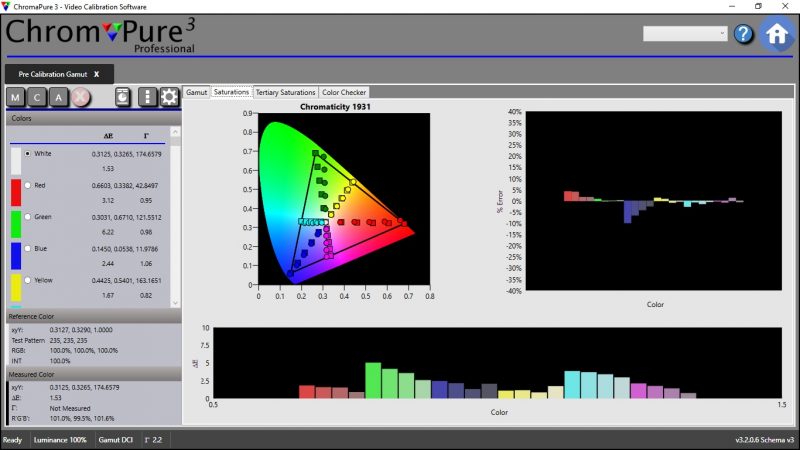Open the Color Checker tab
Screen dimensions: 800x450
(x=344, y=92)
